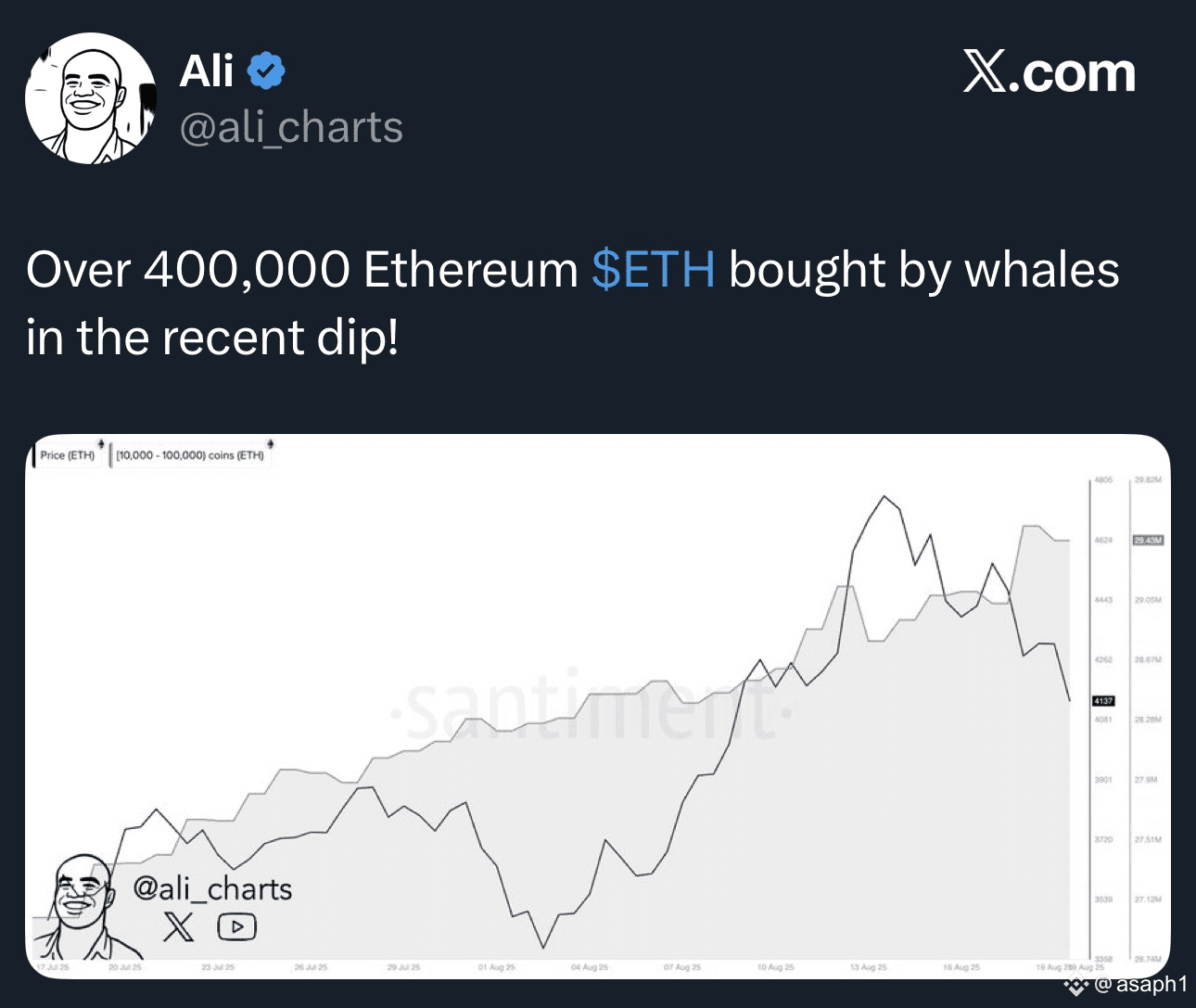Screen dimensions: 1196x1008
Task: Open the @ali_charts handle link
Action: pyautogui.click(x=291, y=128)
